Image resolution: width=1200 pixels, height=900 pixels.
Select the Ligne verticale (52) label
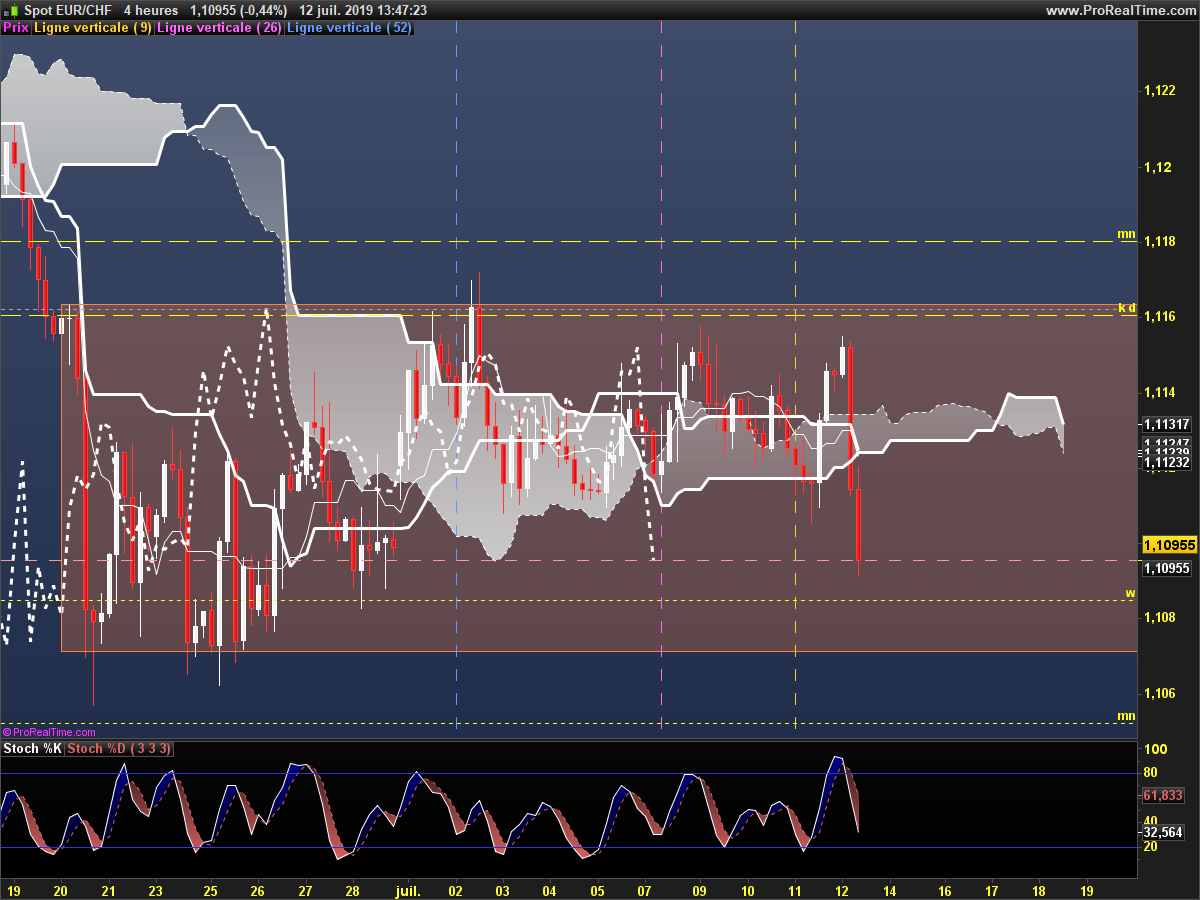348,28
